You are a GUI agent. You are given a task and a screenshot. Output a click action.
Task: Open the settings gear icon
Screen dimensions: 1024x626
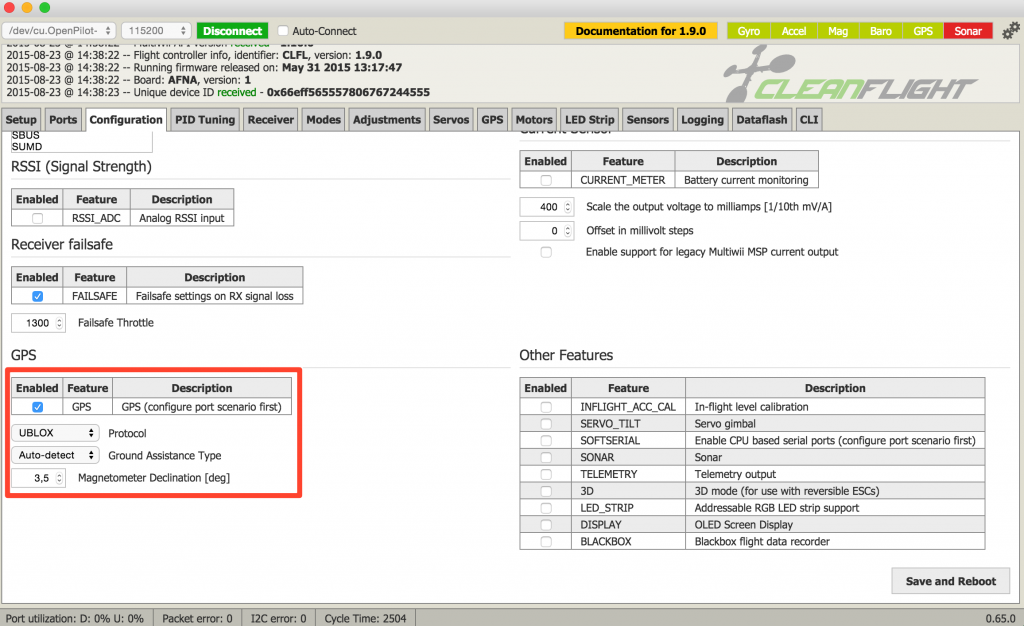[1010, 31]
